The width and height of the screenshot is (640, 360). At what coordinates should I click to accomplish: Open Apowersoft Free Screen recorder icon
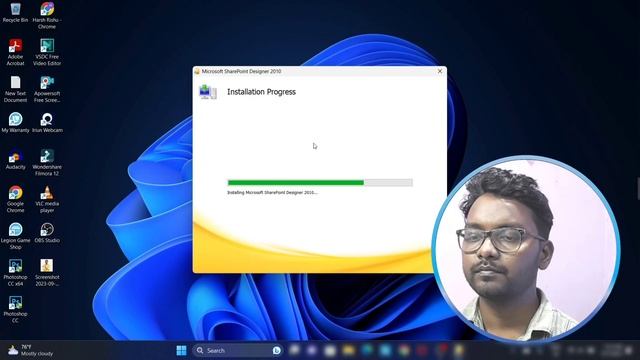click(x=47, y=89)
